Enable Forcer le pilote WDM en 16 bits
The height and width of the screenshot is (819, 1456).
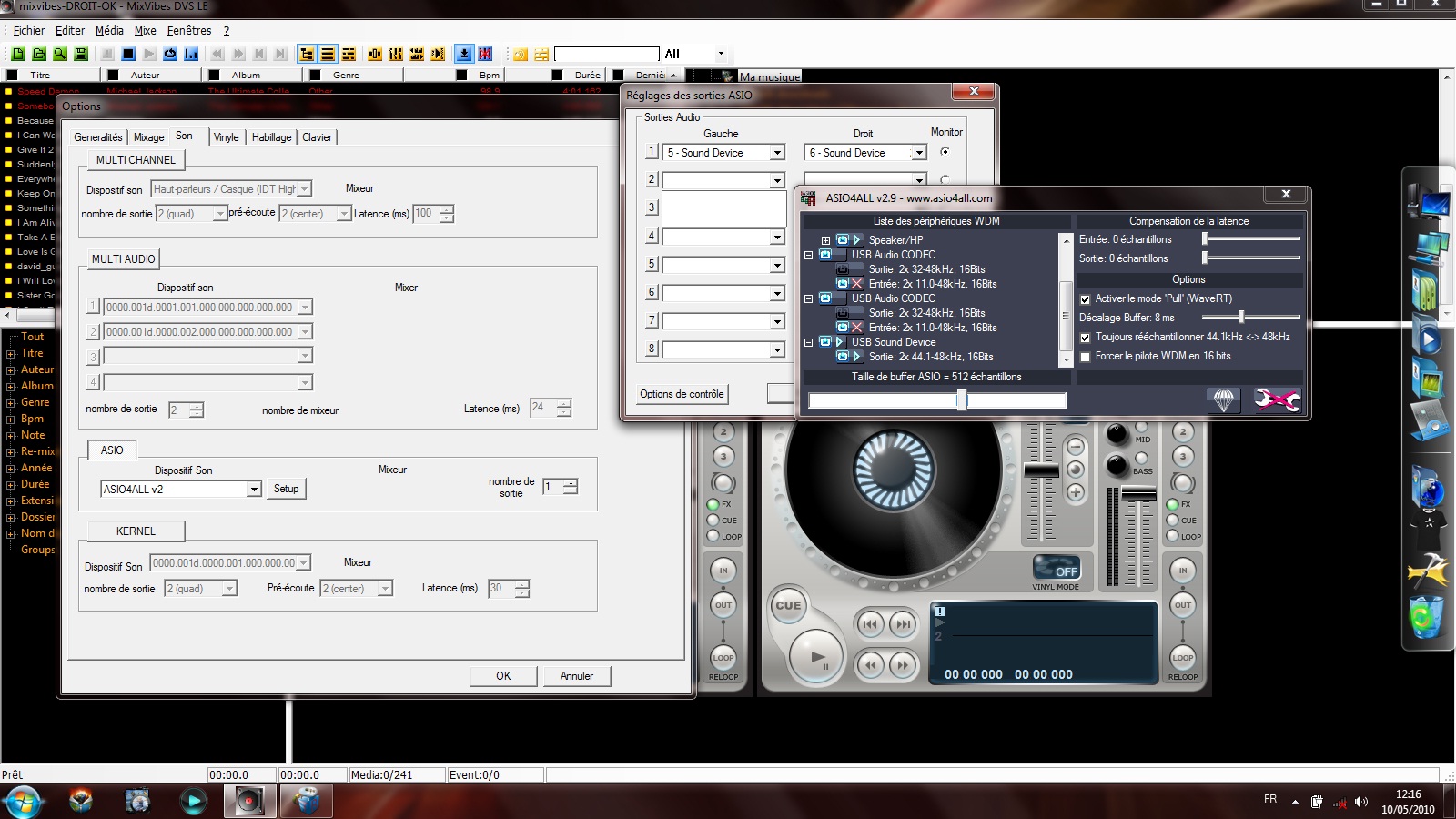click(1085, 357)
